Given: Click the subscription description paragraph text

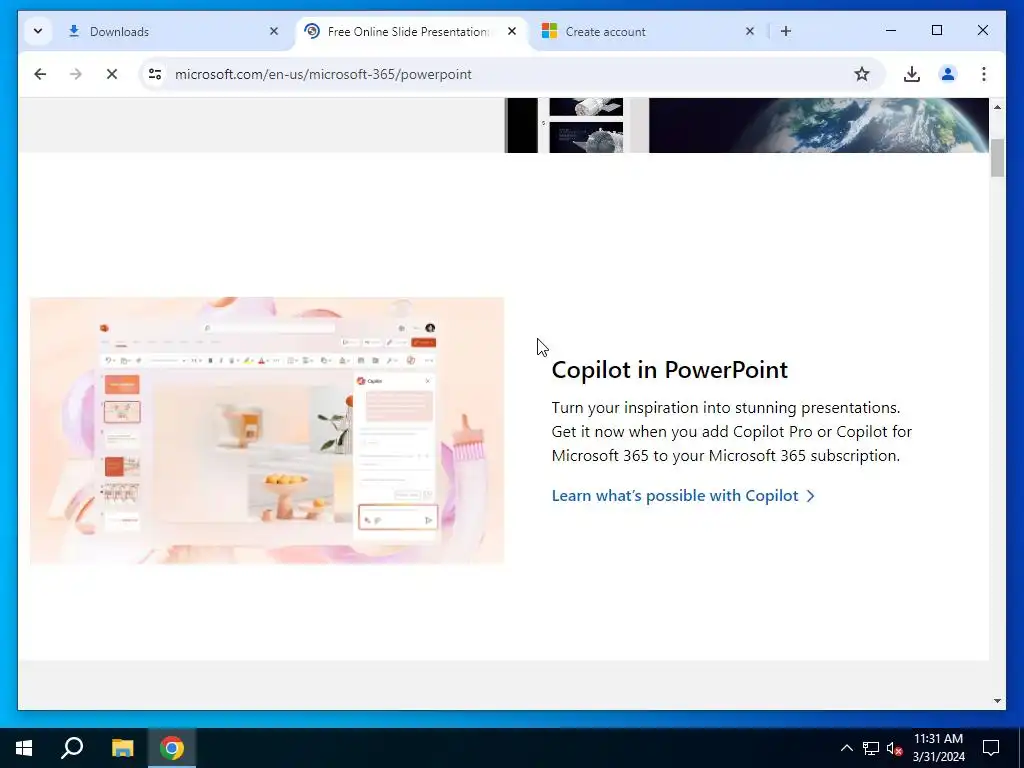Looking at the screenshot, I should 731,432.
